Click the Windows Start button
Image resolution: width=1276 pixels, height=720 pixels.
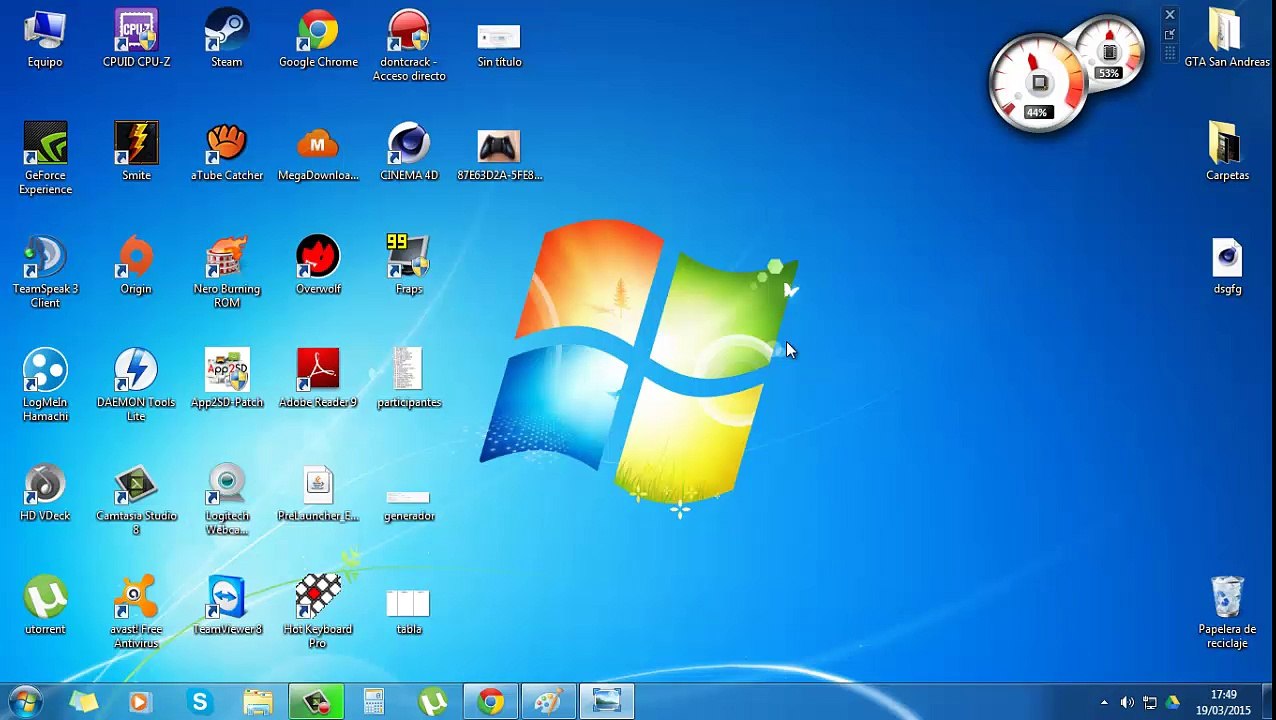point(25,702)
